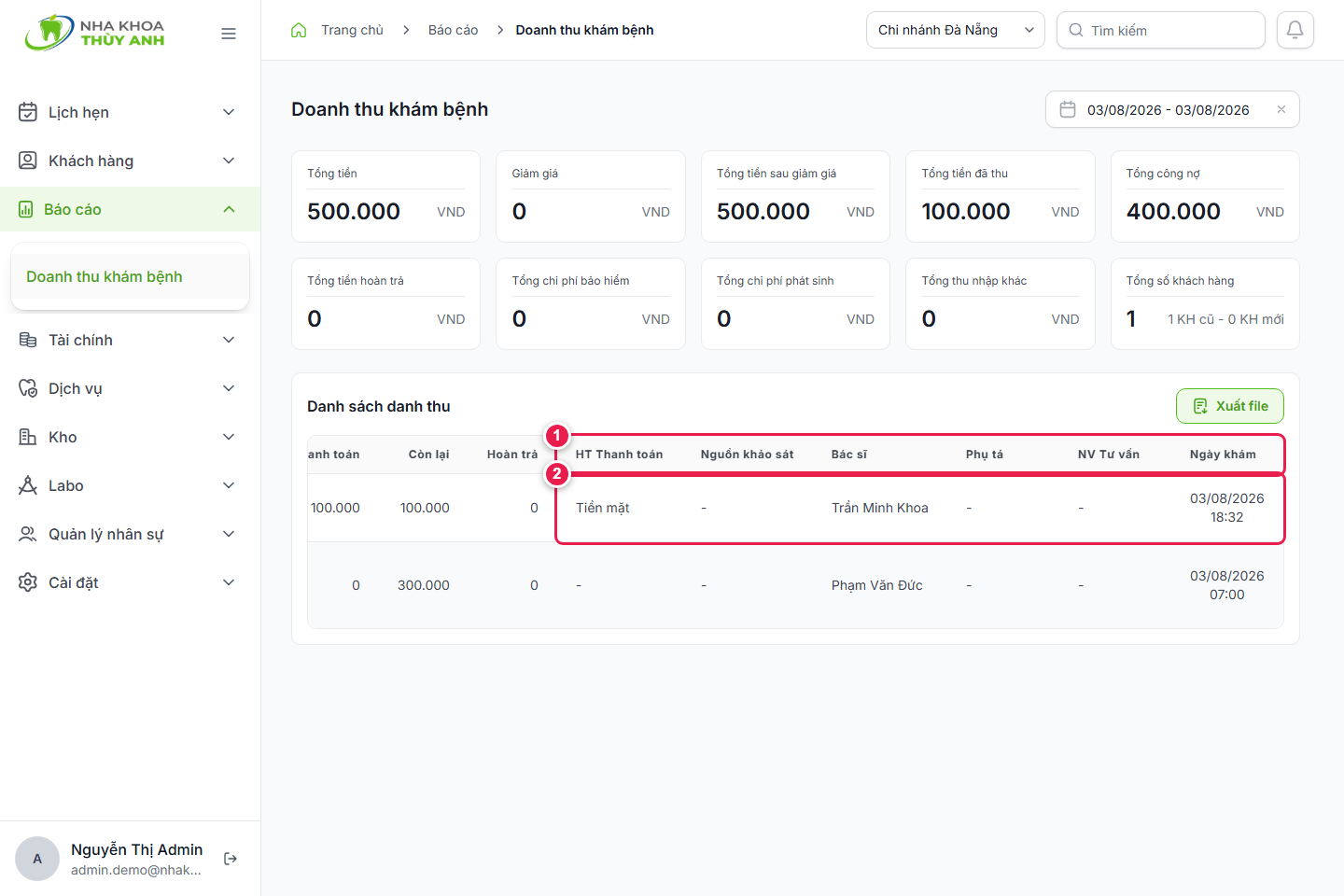Expand the Khách hàng menu chevron

(x=229, y=161)
